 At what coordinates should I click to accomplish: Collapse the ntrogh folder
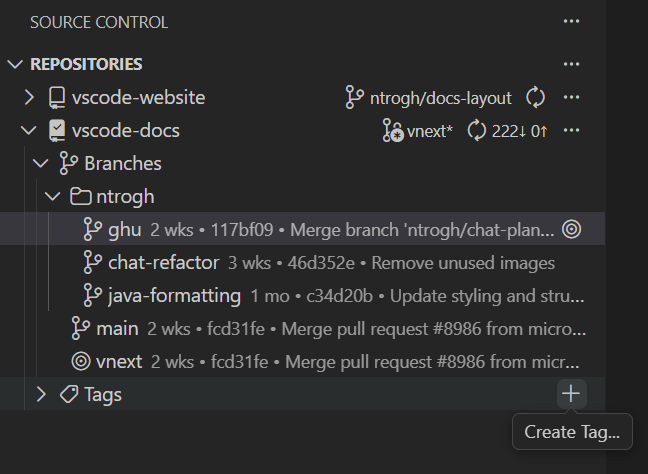click(52, 197)
